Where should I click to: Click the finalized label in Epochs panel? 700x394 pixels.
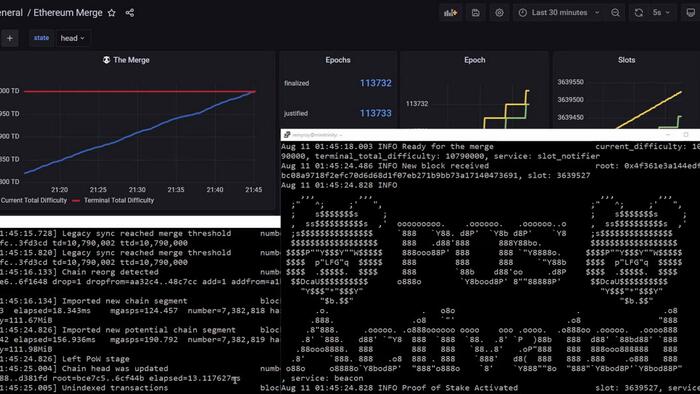(x=296, y=83)
